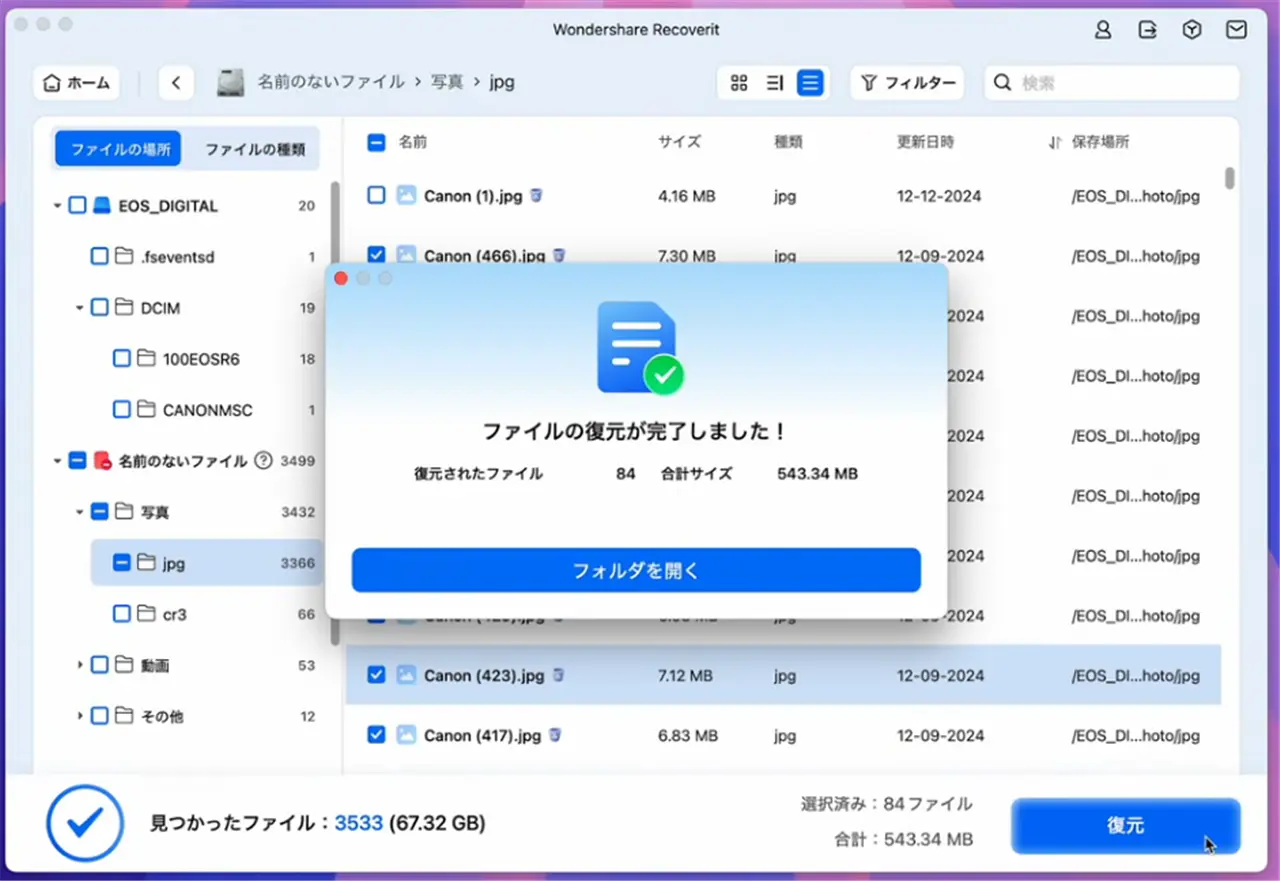
Task: Click the help question mark beside 名前のないファイル
Action: click(x=263, y=461)
